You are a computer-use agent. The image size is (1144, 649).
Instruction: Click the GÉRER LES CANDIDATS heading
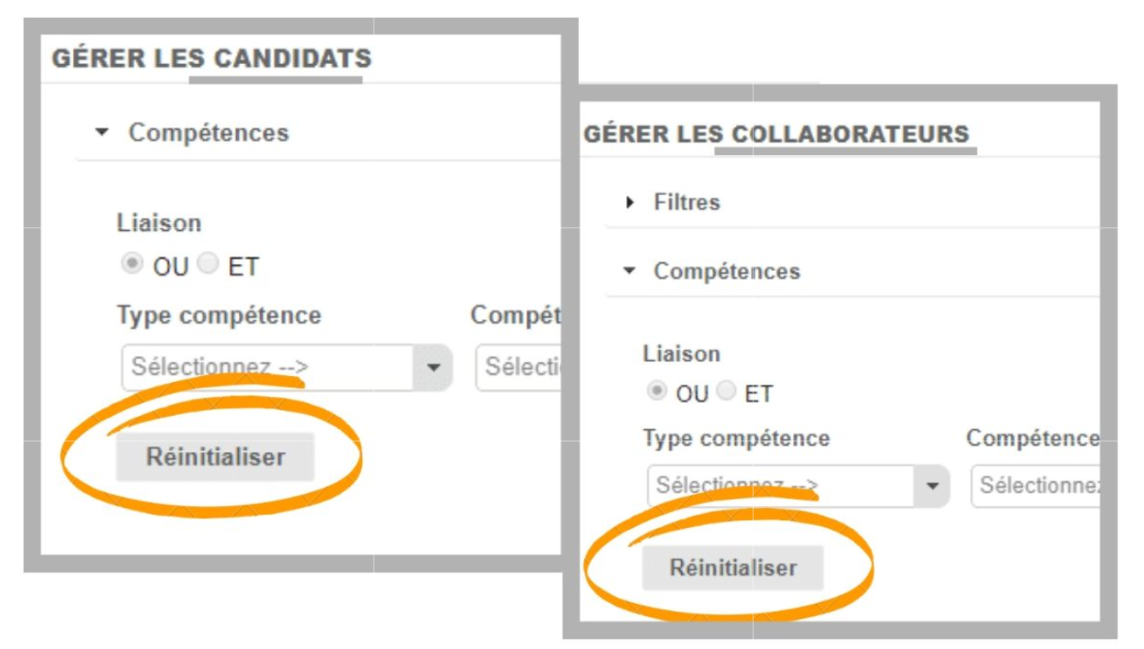coord(211,58)
